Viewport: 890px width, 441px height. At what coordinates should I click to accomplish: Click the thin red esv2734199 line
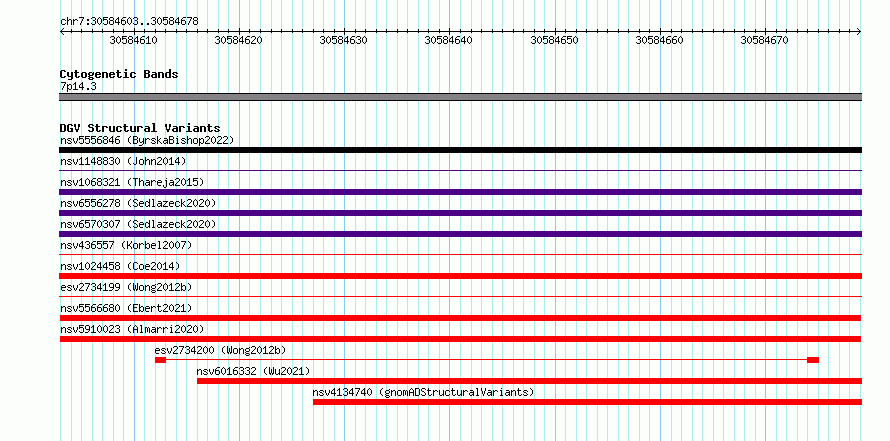[460, 296]
